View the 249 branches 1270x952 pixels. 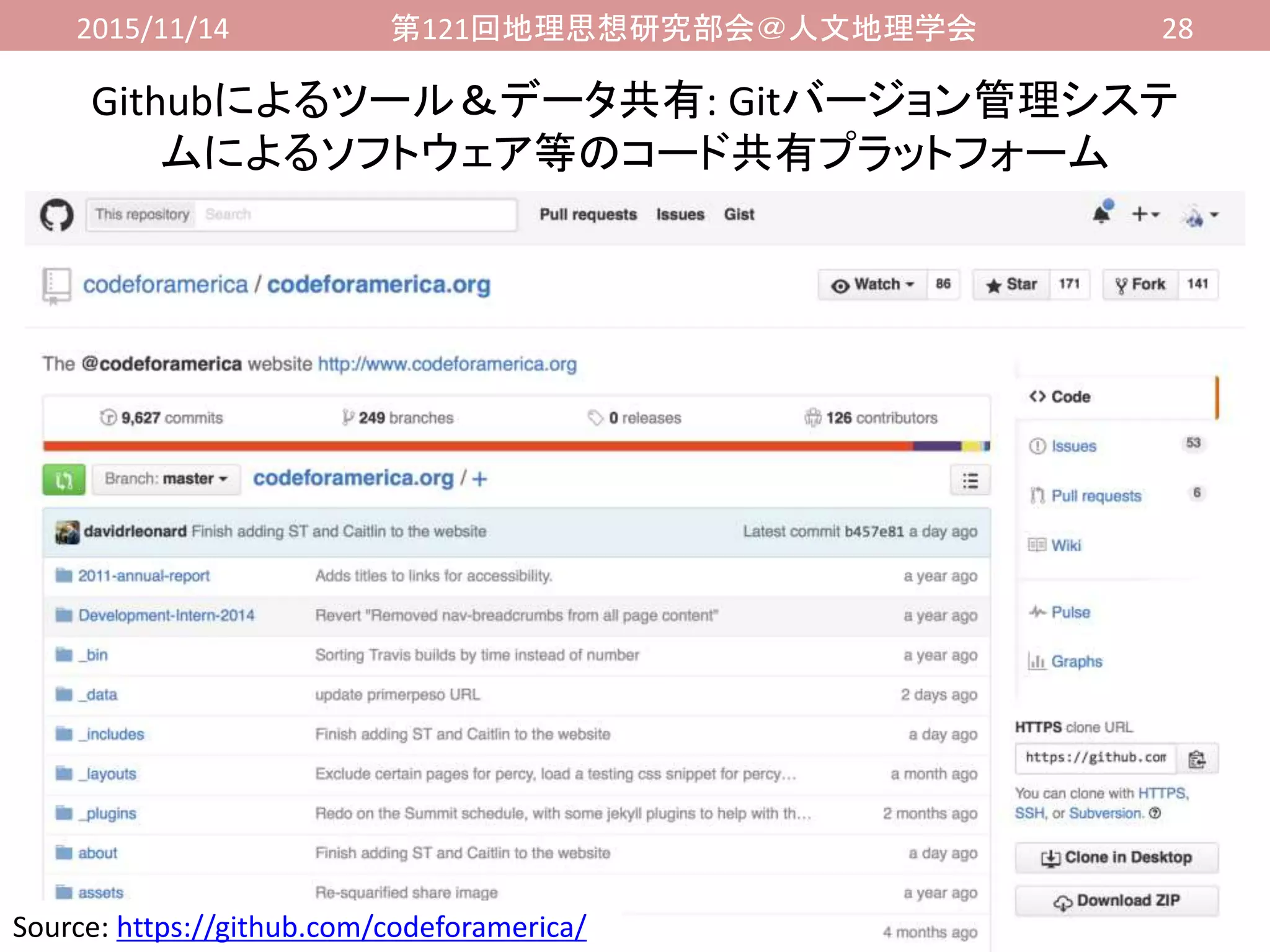click(398, 418)
